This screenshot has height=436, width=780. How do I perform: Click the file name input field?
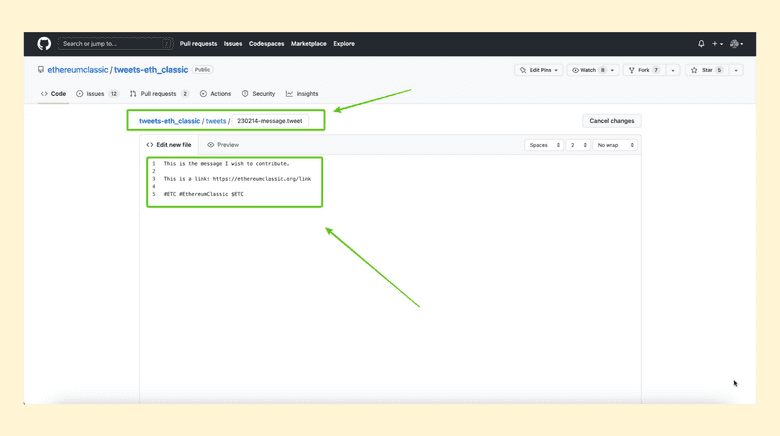[x=270, y=121]
